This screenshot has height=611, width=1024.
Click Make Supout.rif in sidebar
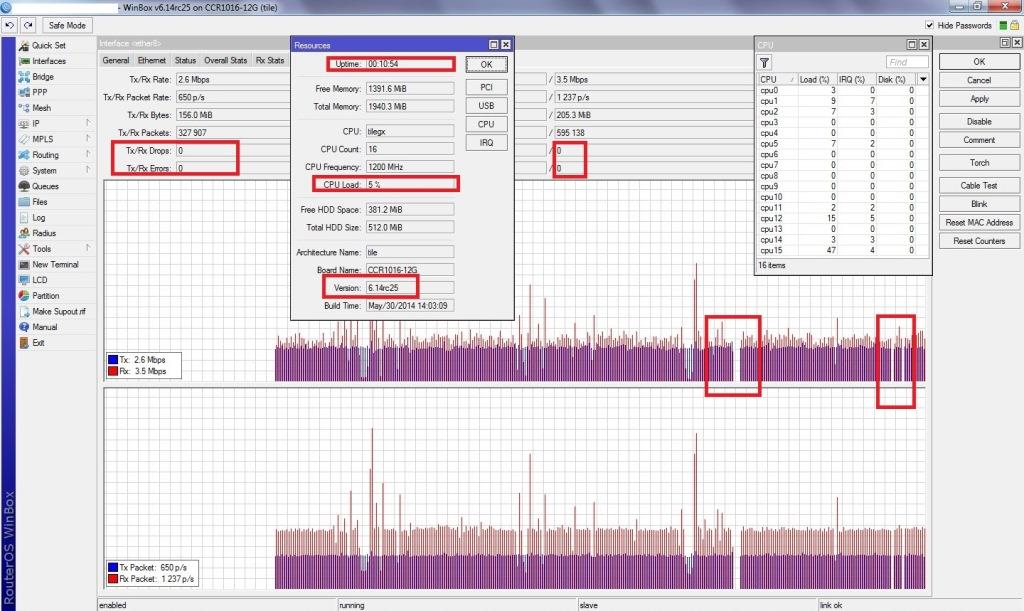pos(59,312)
